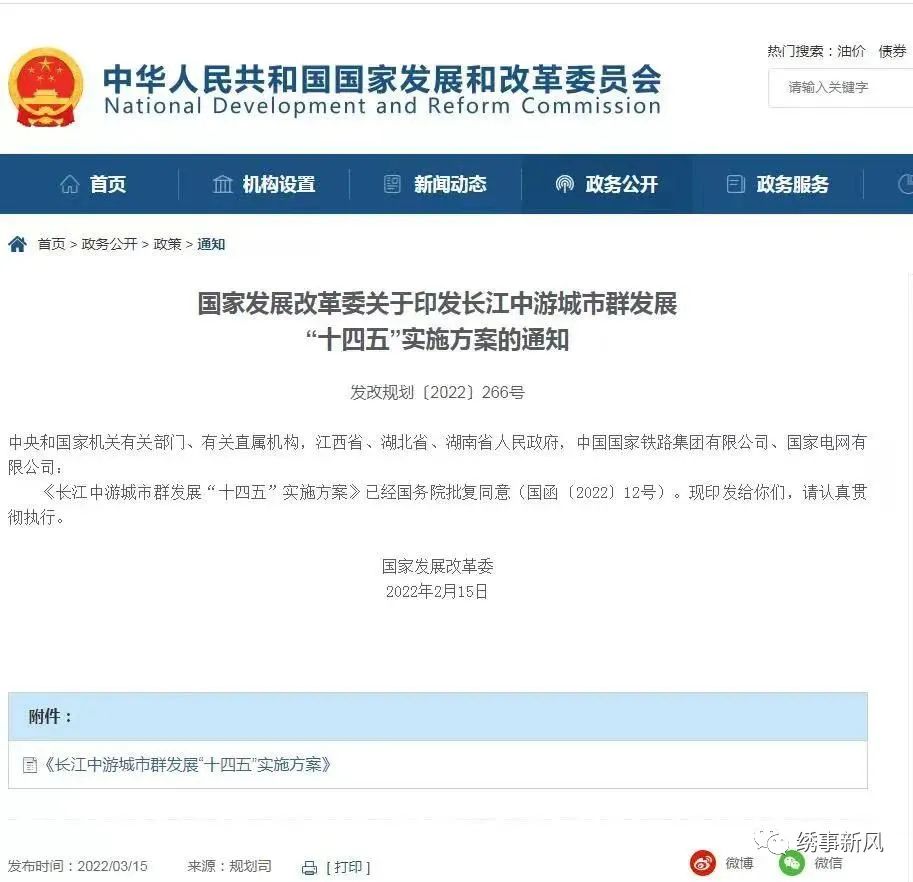Click the 债券 hot search link
The width and height of the screenshot is (913, 882).
(893, 51)
